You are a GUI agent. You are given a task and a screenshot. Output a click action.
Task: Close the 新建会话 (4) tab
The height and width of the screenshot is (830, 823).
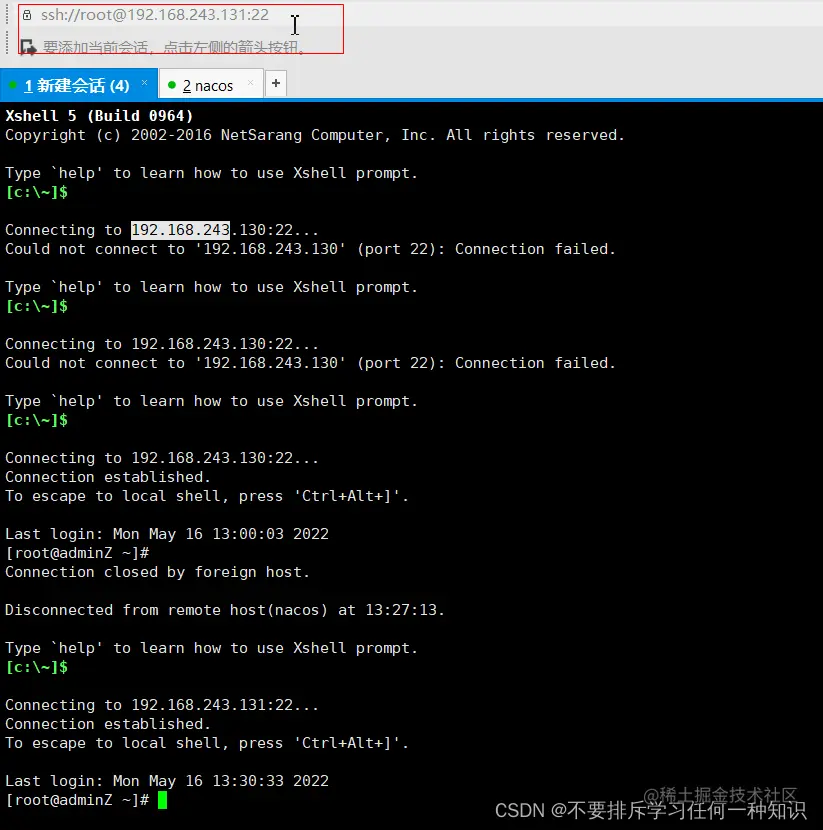click(144, 83)
